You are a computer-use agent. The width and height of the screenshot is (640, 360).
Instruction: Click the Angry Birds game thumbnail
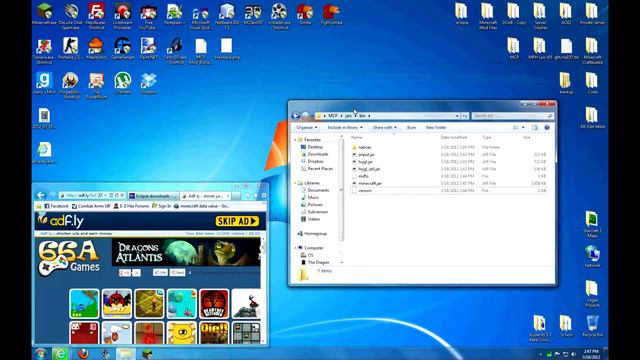tap(117, 303)
